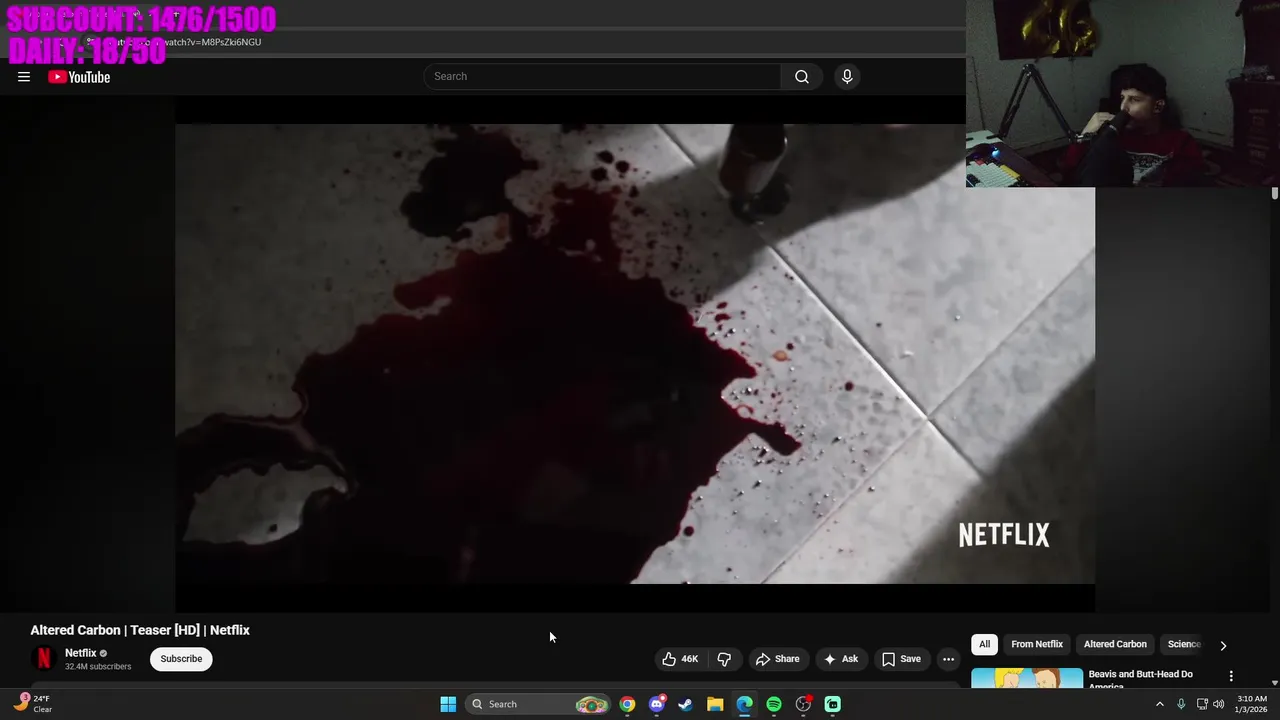Open the green Streamlabs taskbar app
This screenshot has width=1280, height=720.
click(833, 704)
